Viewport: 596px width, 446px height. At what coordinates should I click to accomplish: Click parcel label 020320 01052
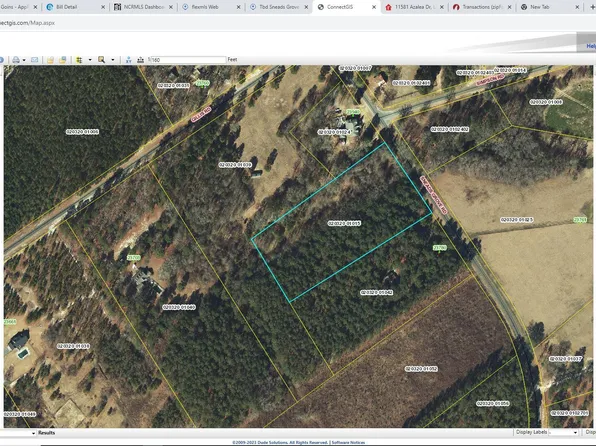(421, 369)
